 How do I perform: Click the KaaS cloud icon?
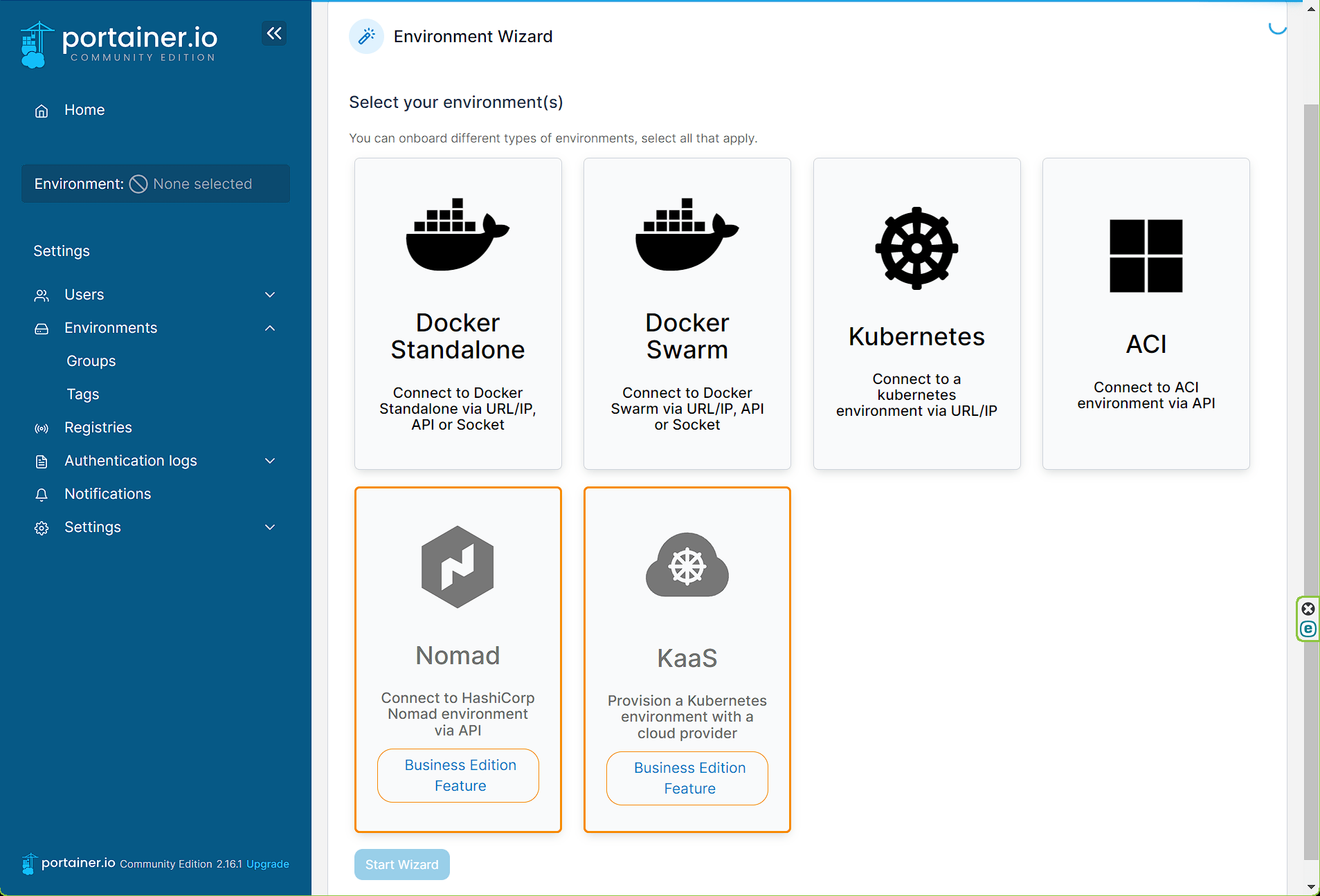(x=687, y=565)
